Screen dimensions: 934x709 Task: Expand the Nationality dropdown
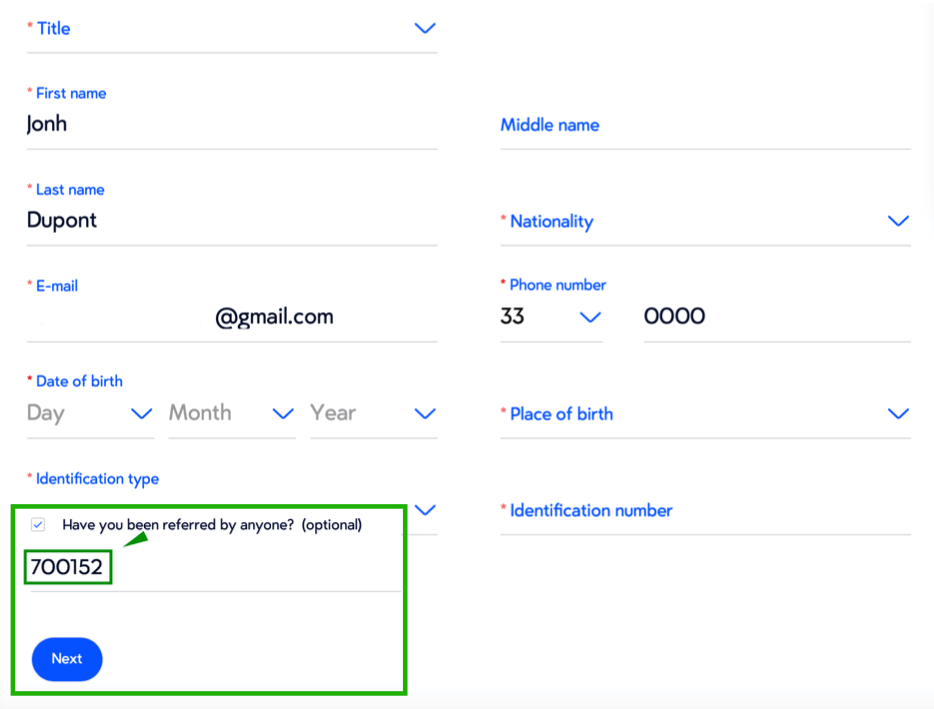tap(897, 221)
